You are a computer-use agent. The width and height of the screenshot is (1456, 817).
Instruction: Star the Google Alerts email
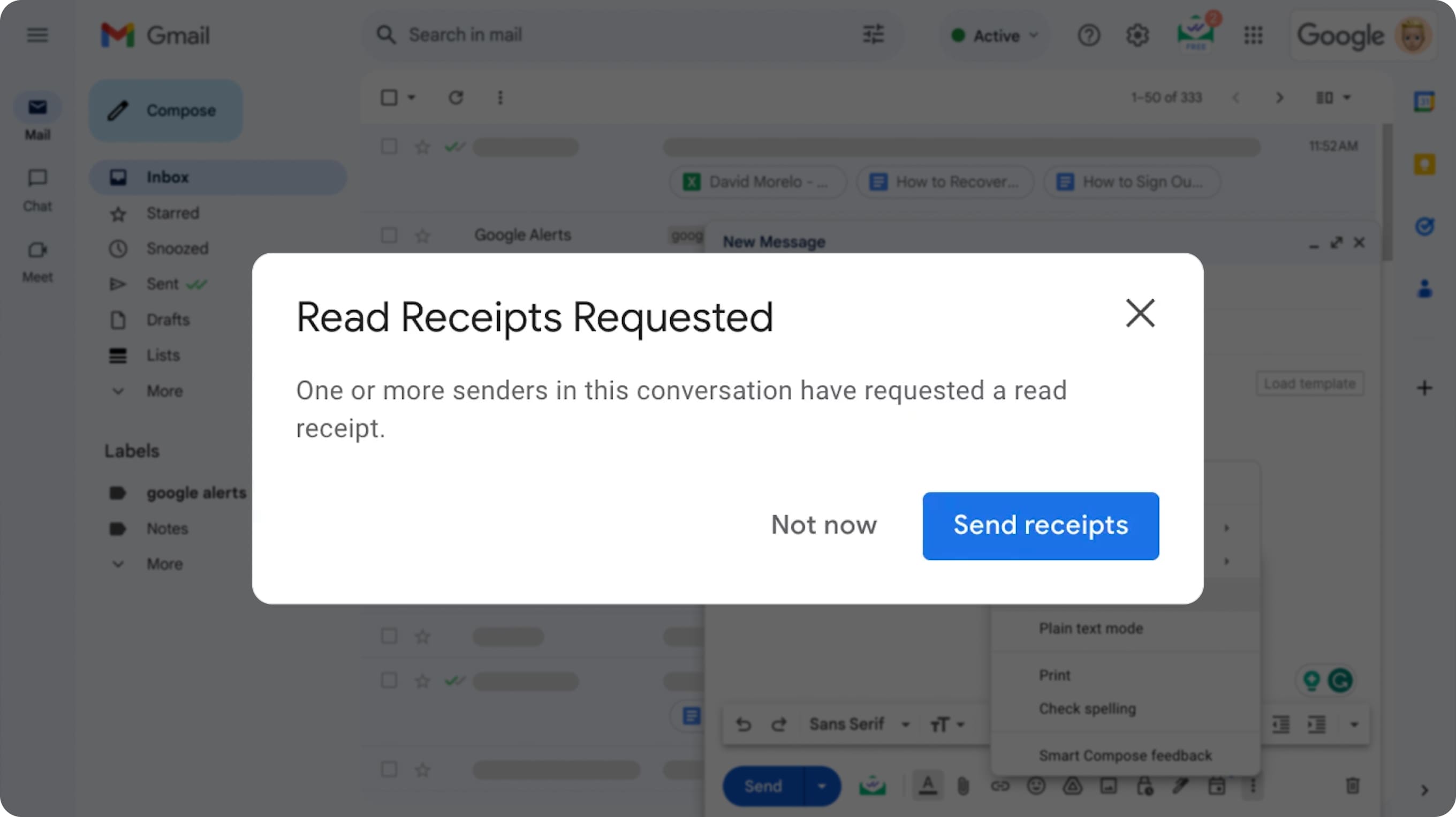point(422,235)
